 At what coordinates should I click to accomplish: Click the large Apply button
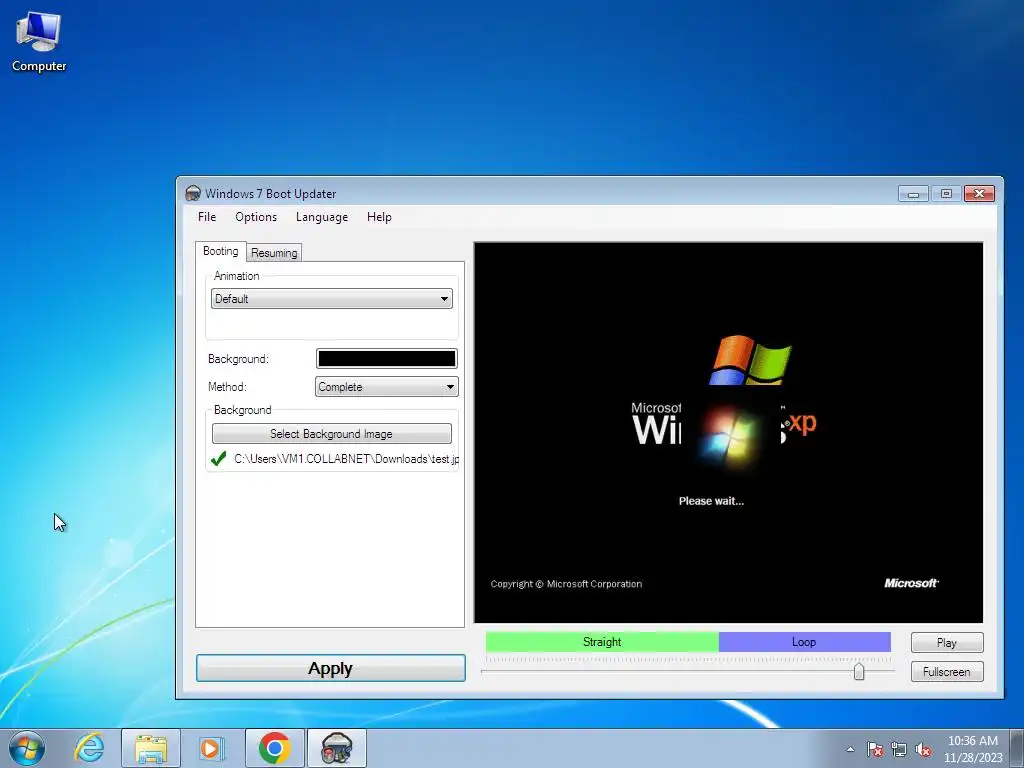click(x=330, y=668)
